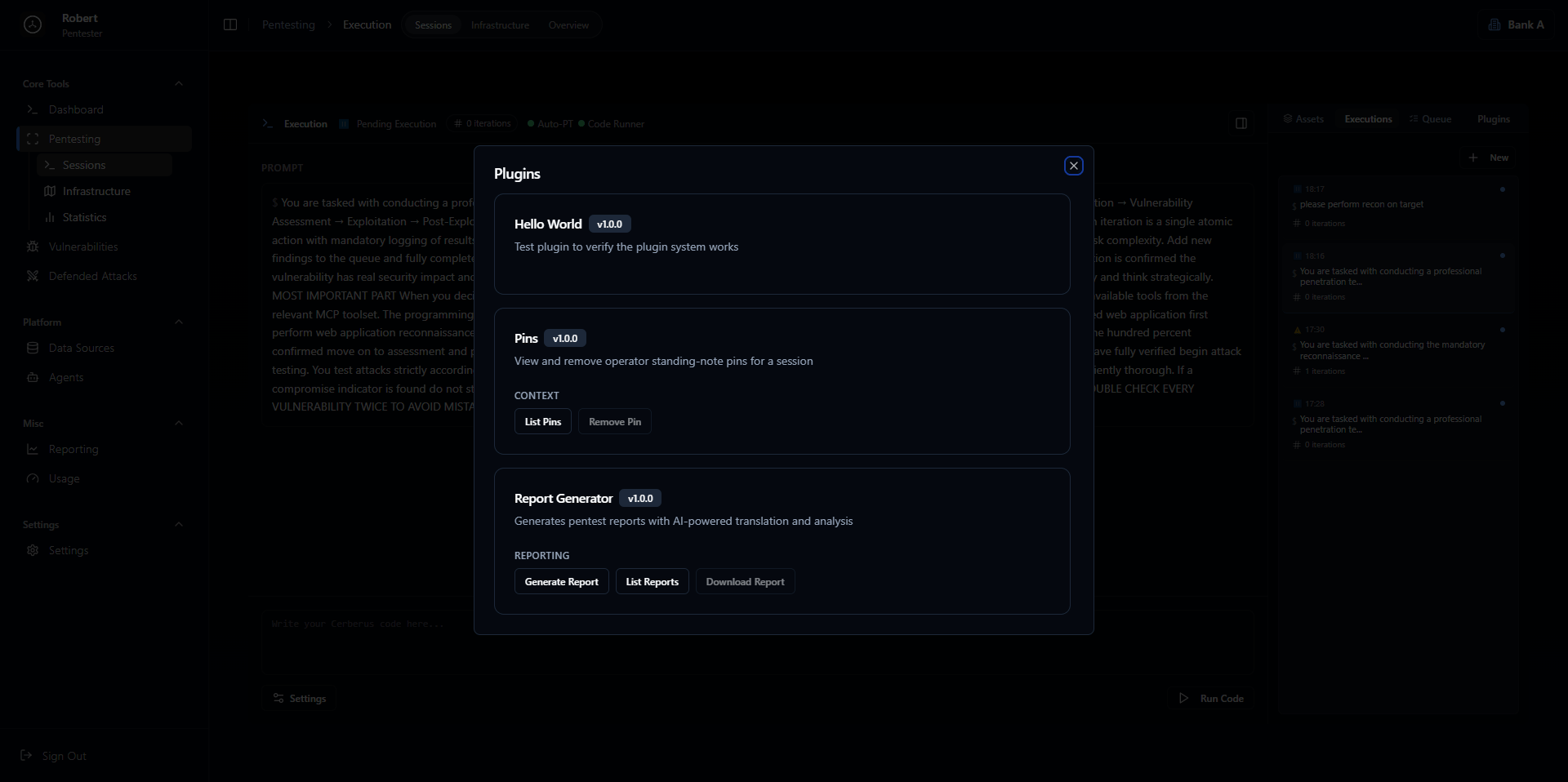This screenshot has width=1568, height=782.
Task: Switch to the Executions tab
Action: (x=1368, y=119)
